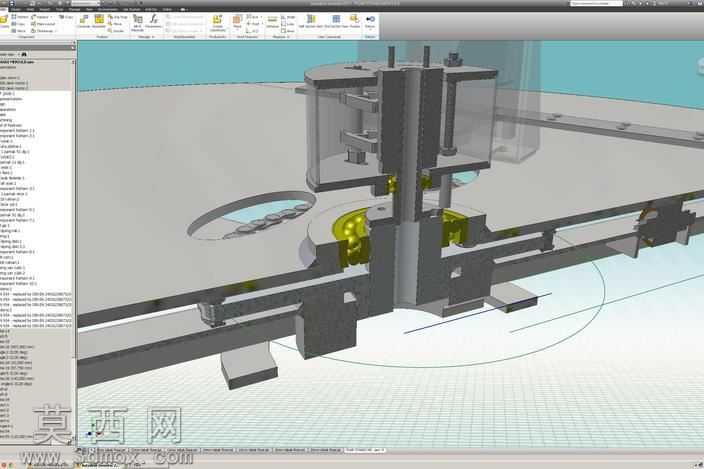The width and height of the screenshot is (704, 469).
Task: Start the Distance measure tool
Action: 272,21
